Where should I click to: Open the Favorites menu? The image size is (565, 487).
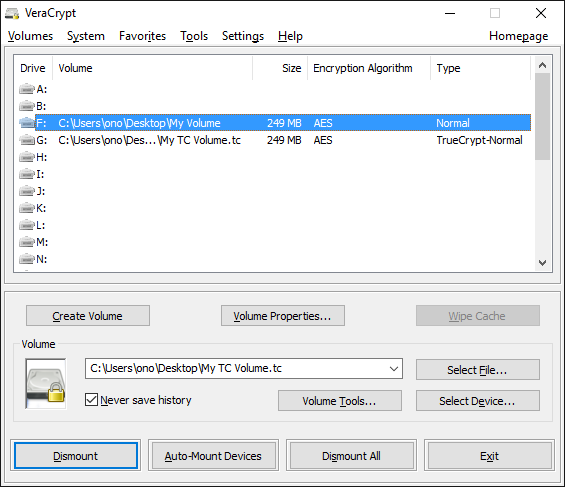pyautogui.click(x=142, y=36)
